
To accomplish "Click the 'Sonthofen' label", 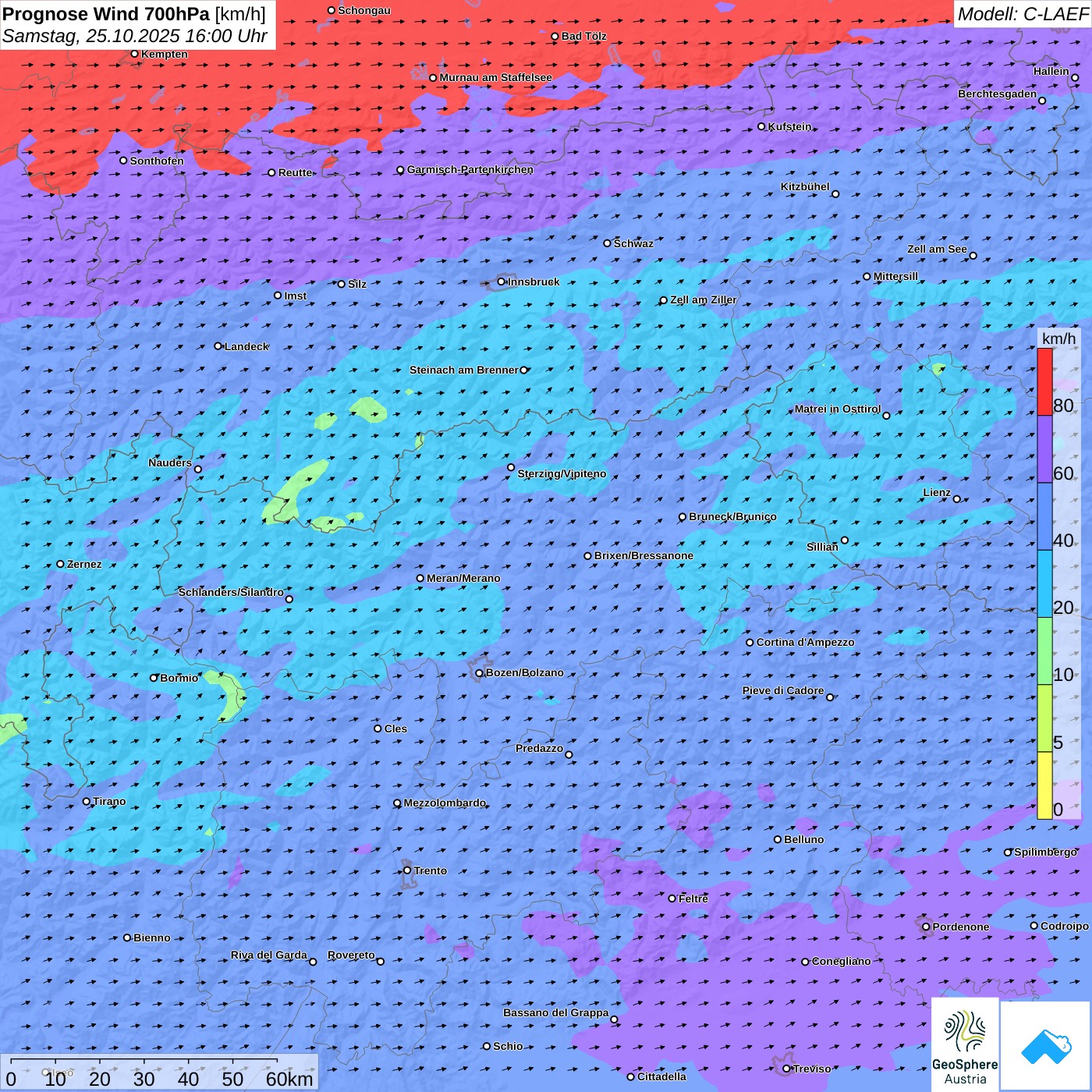I will (157, 161).
